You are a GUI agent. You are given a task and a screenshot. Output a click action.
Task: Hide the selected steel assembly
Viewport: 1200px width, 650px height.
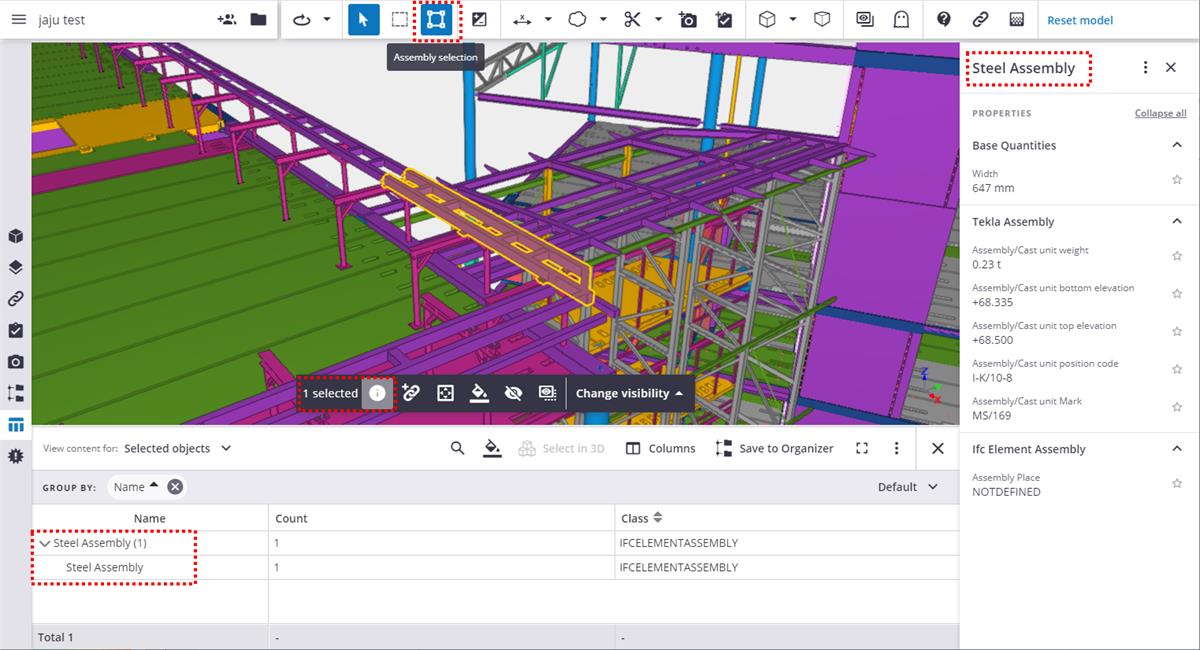coord(513,393)
